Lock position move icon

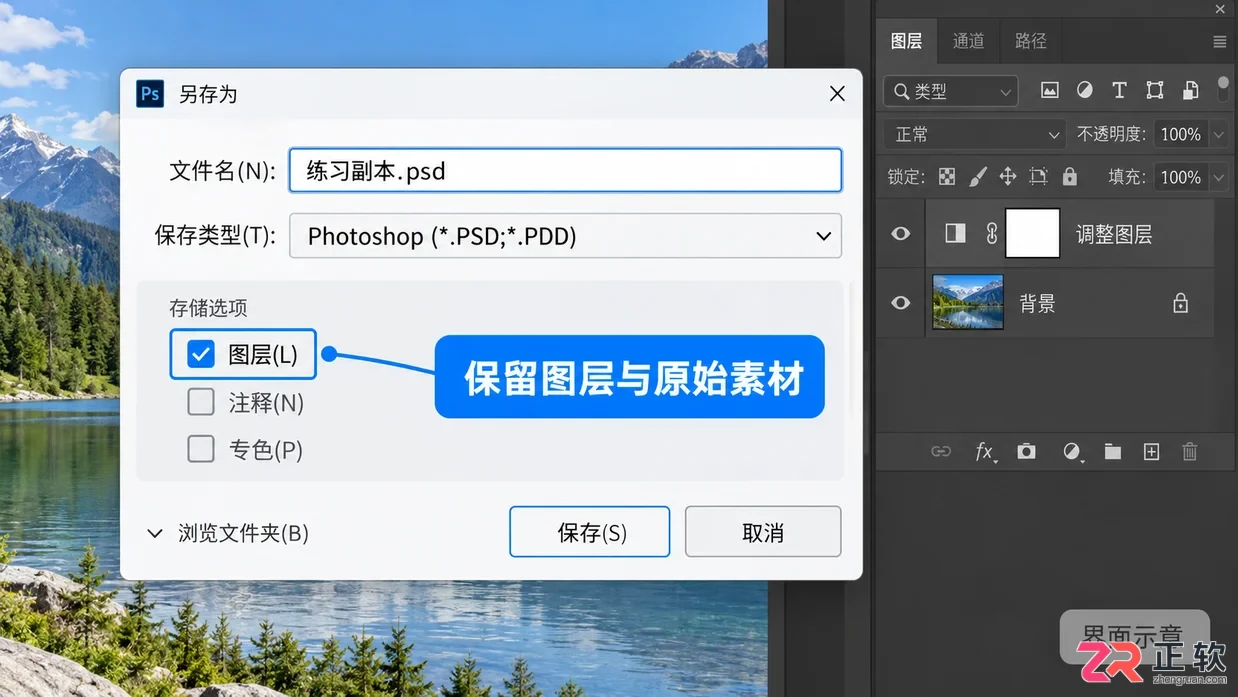pos(1008,177)
